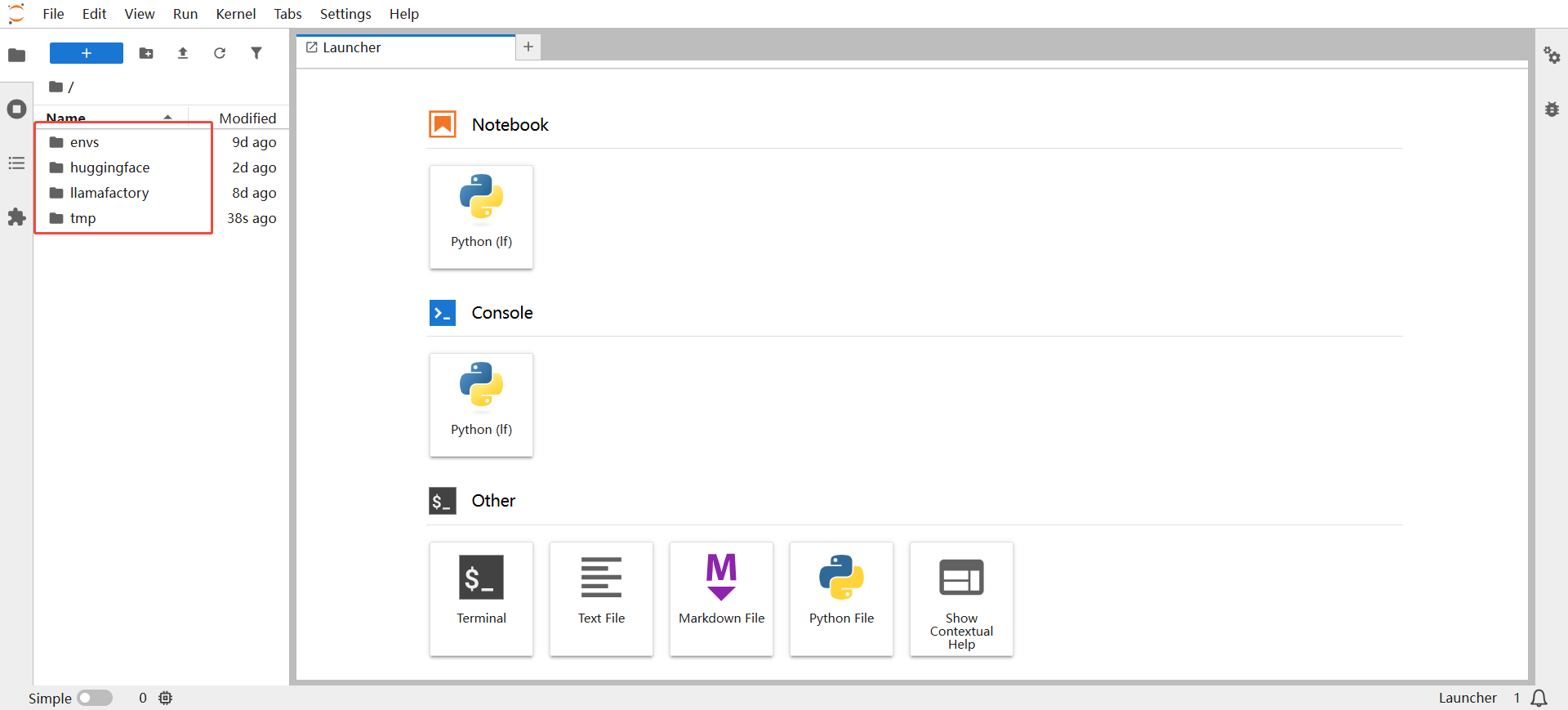Sort files by Name column header
This screenshot has height=710, width=1568.
[x=66, y=118]
